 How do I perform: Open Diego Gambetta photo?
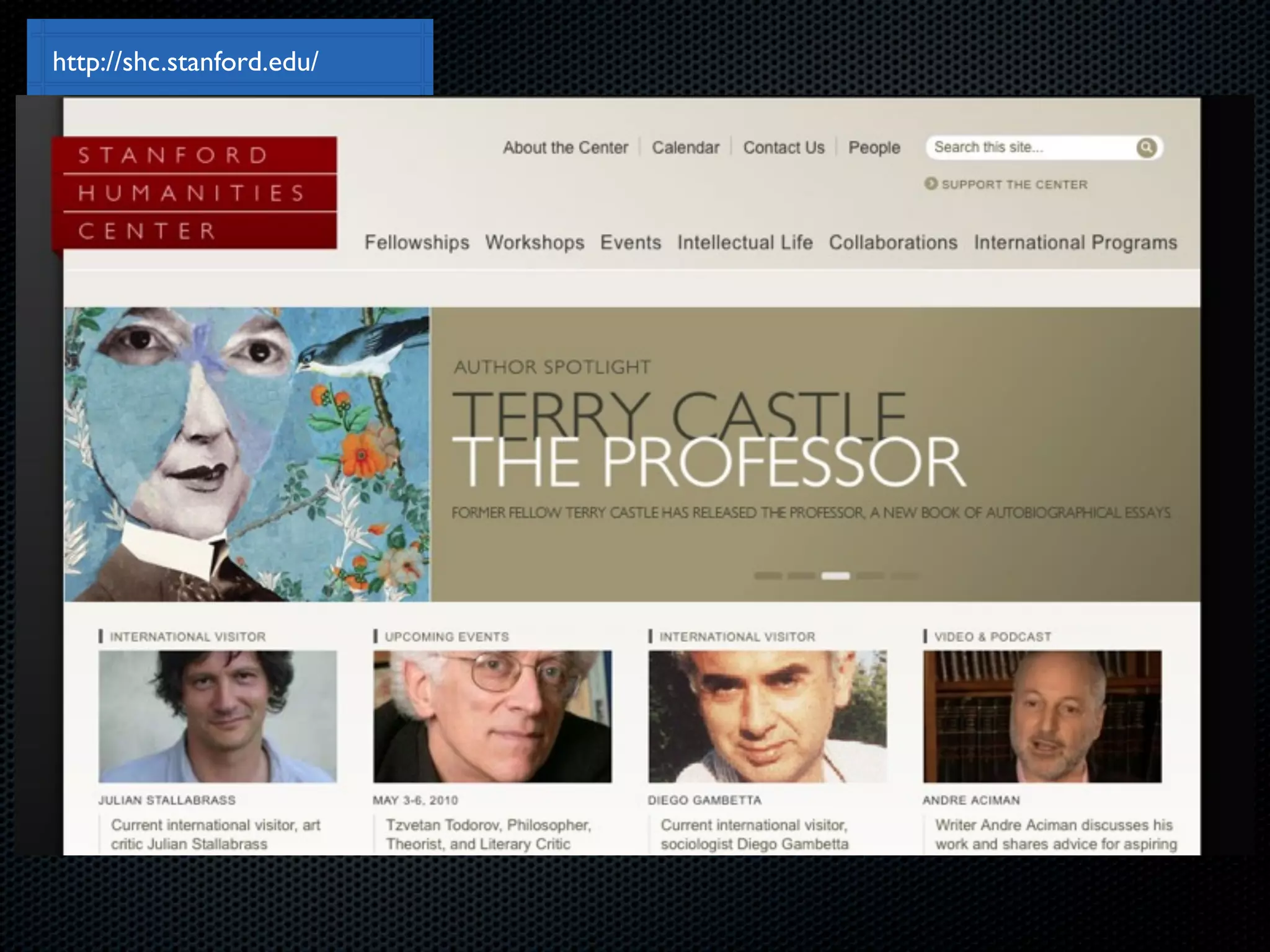768,716
